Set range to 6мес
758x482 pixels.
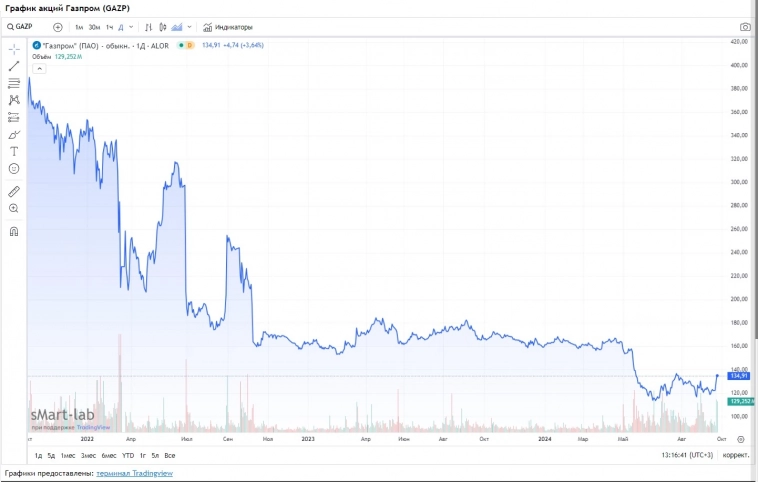point(109,455)
